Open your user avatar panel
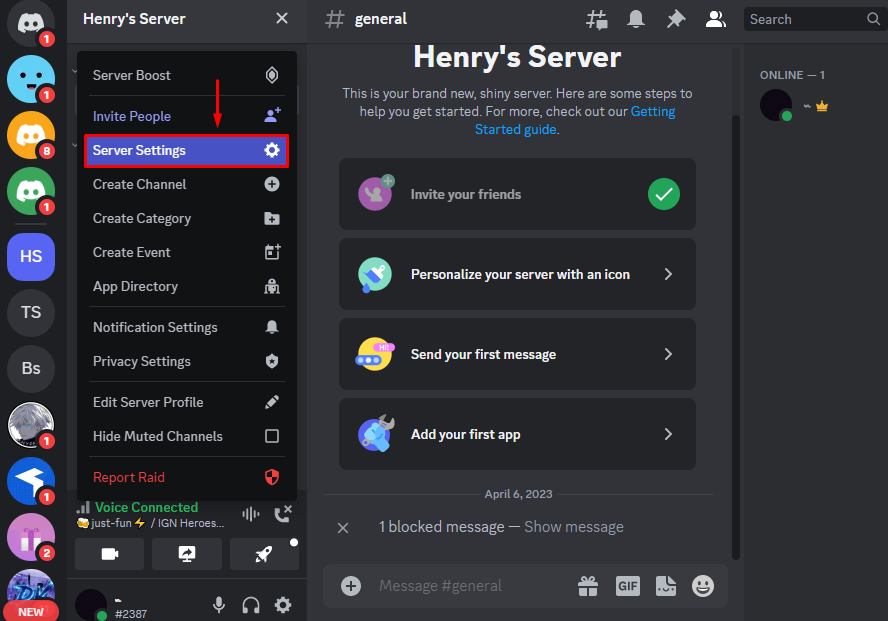888x621 pixels. click(x=91, y=605)
